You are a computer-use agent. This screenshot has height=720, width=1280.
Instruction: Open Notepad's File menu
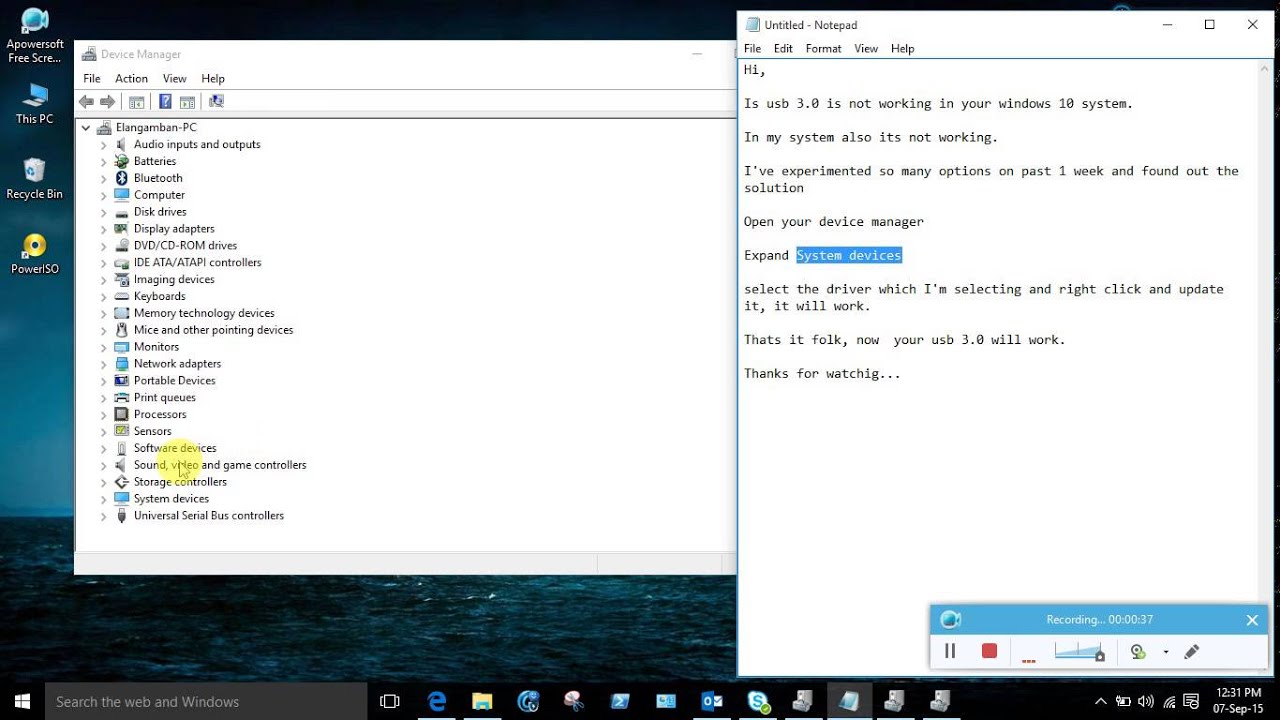752,48
